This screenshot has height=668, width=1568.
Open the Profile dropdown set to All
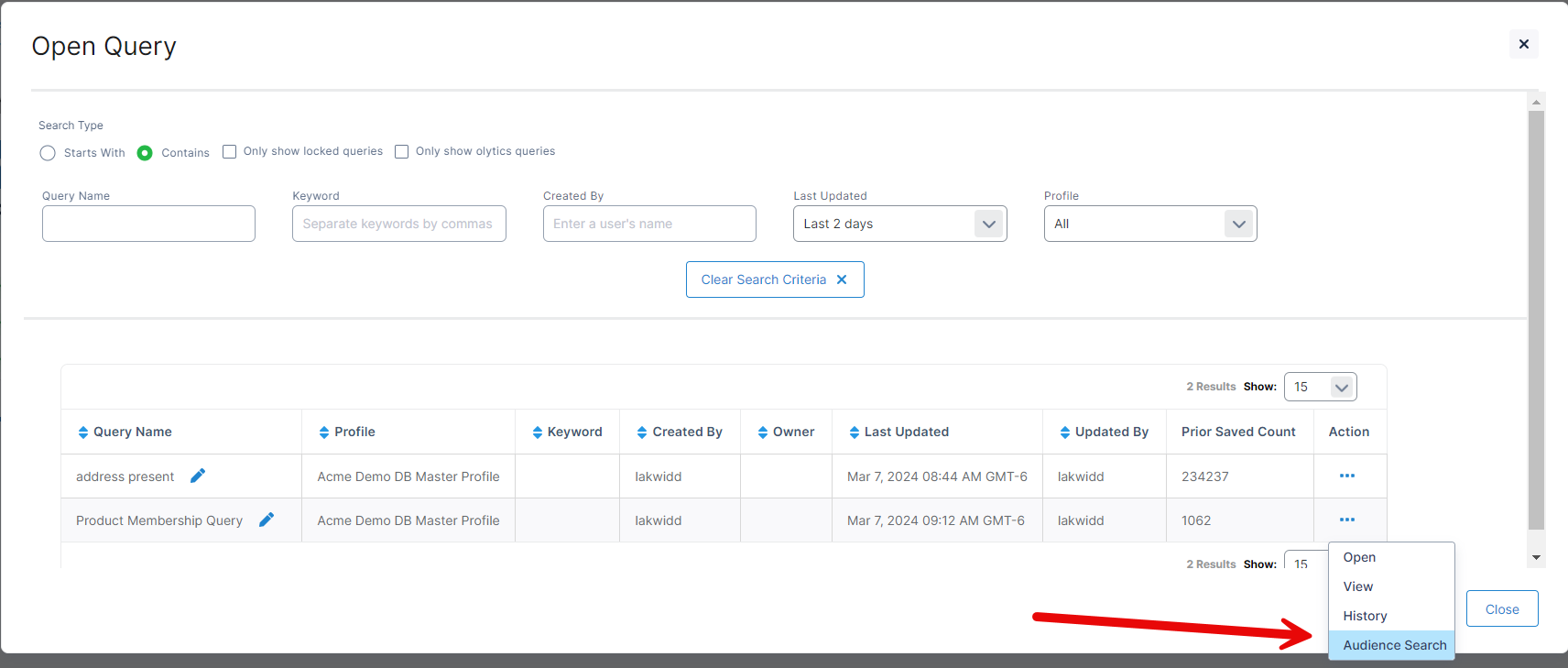click(x=1149, y=224)
